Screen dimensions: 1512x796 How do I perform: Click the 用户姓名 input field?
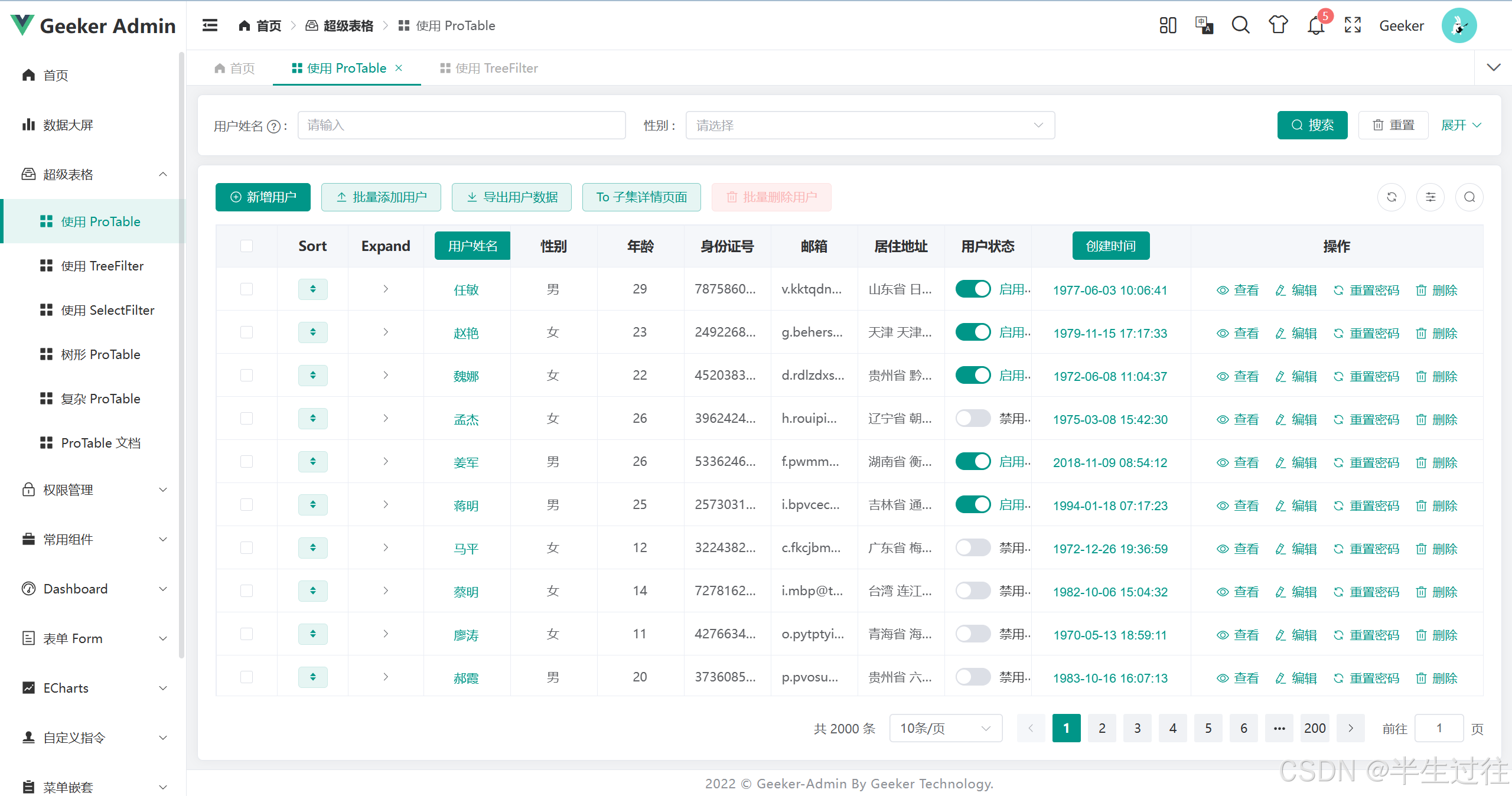coord(461,125)
